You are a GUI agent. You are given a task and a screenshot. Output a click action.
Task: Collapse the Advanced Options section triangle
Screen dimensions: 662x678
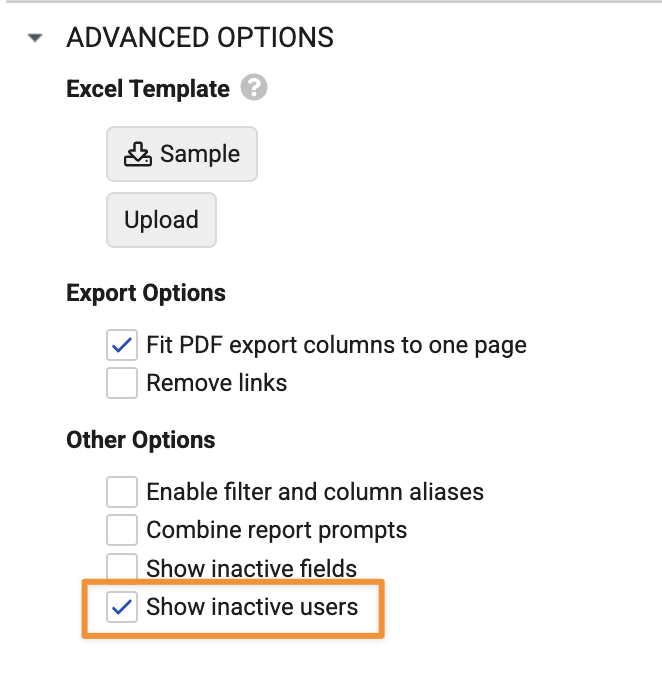tap(36, 39)
